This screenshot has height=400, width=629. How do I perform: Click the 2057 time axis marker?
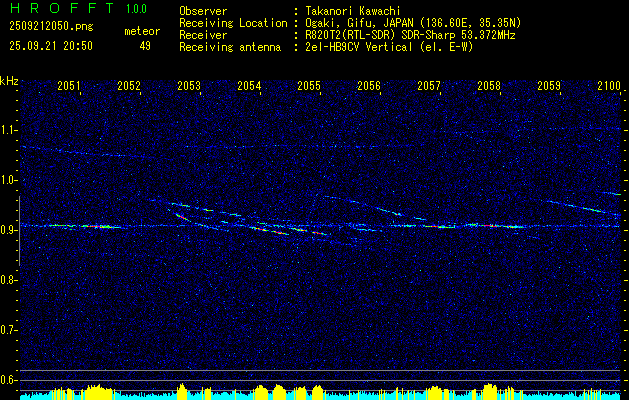(x=429, y=85)
